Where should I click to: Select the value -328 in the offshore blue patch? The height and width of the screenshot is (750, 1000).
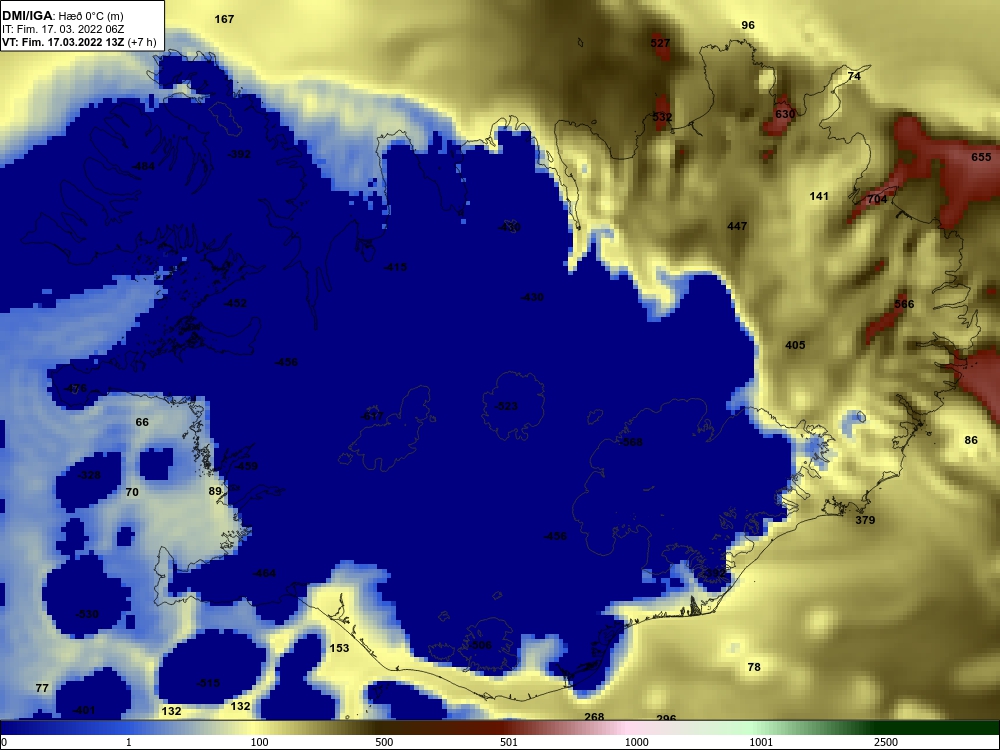(89, 475)
